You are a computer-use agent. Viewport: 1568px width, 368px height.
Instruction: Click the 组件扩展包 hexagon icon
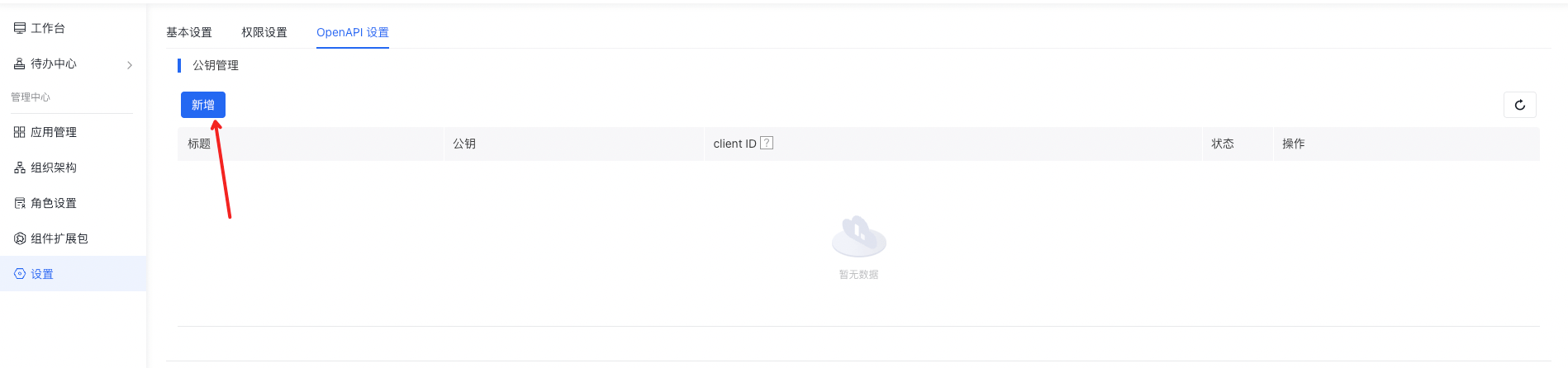pos(20,238)
